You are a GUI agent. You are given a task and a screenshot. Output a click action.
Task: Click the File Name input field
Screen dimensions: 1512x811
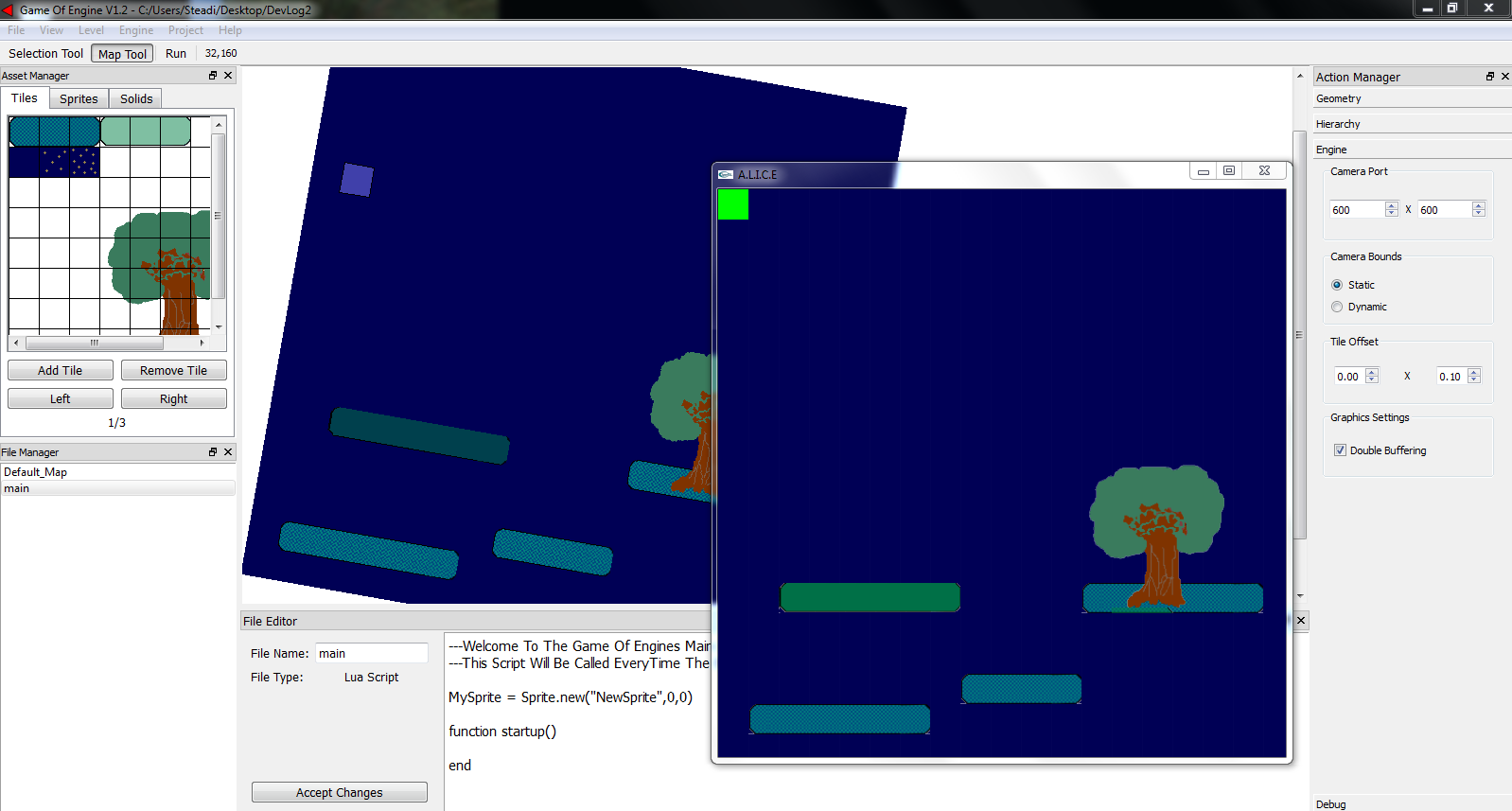[372, 654]
